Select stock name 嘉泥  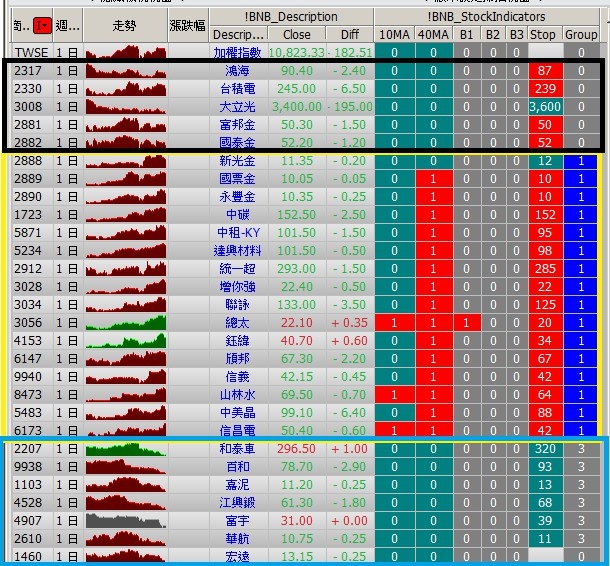click(x=237, y=484)
